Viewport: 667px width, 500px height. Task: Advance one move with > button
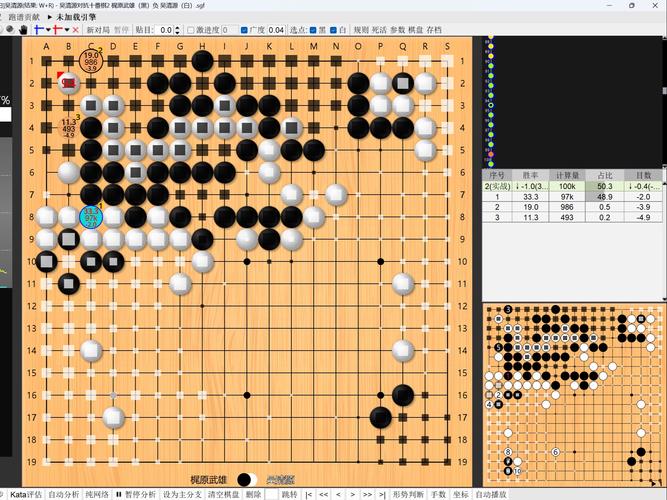coord(353,494)
